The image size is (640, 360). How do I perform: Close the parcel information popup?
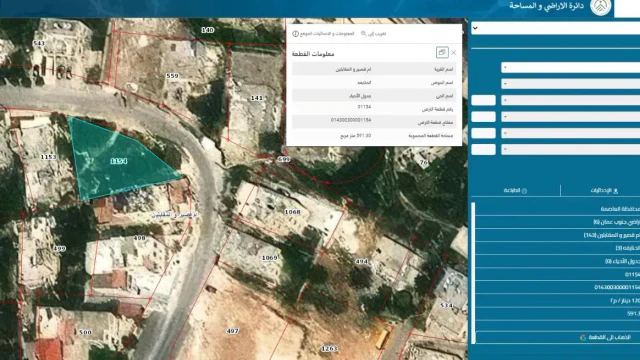453,53
